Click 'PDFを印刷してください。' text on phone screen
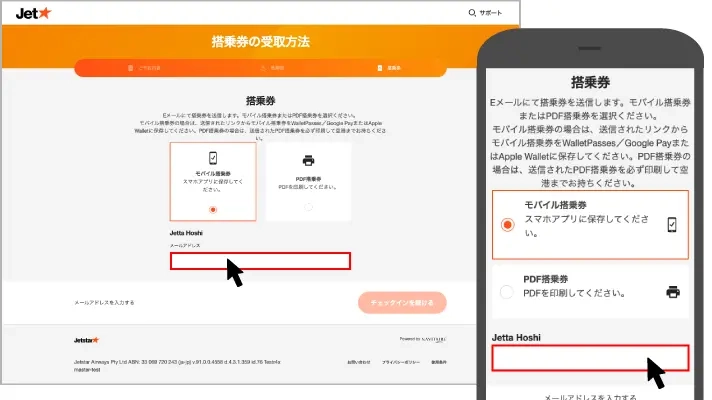Screen dimensions: 712x400 pyautogui.click(x=574, y=293)
